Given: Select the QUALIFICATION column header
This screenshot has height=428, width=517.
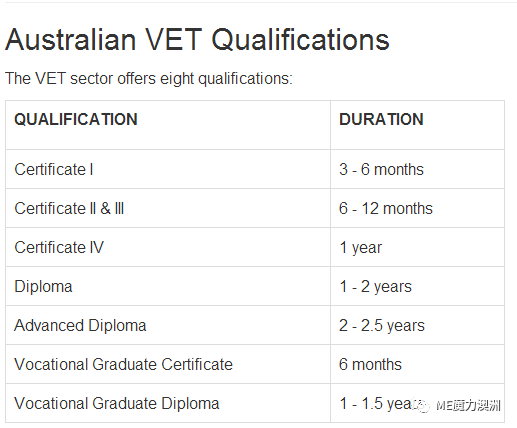Looking at the screenshot, I should point(76,119).
